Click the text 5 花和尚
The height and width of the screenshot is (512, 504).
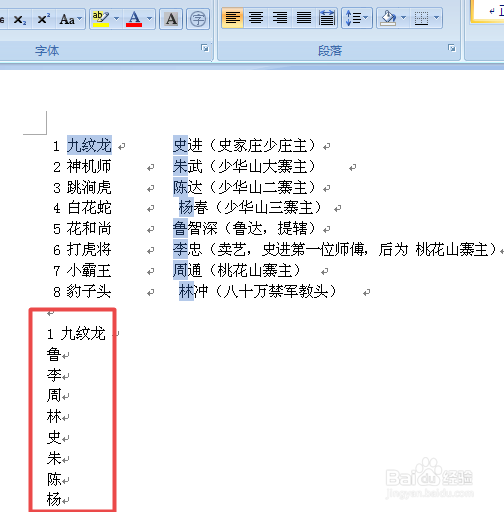(x=82, y=229)
